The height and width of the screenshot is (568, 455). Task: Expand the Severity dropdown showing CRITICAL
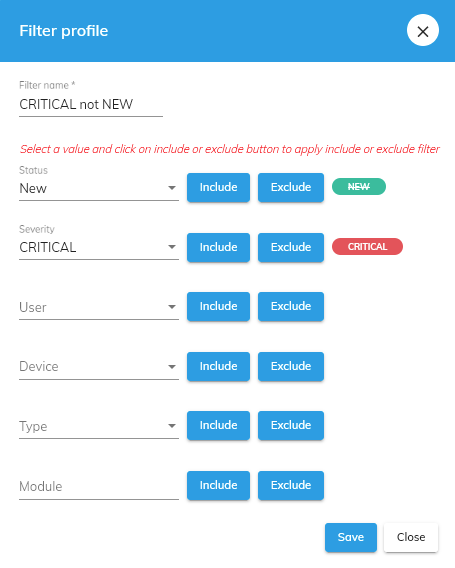pos(99,247)
